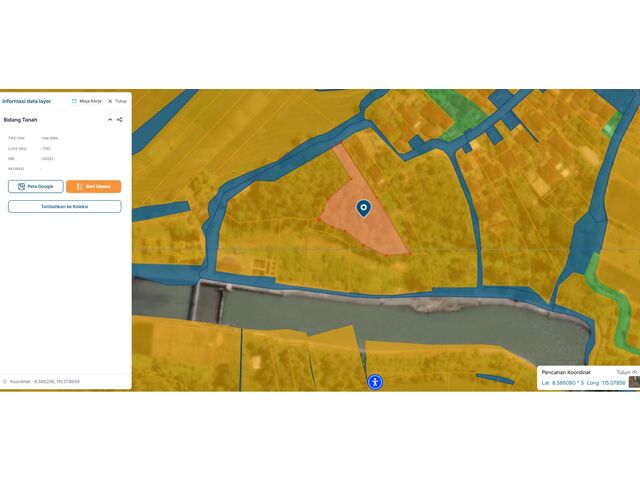Click the Meja Kerja folder icon
This screenshot has width=640, height=480.
tap(74, 101)
